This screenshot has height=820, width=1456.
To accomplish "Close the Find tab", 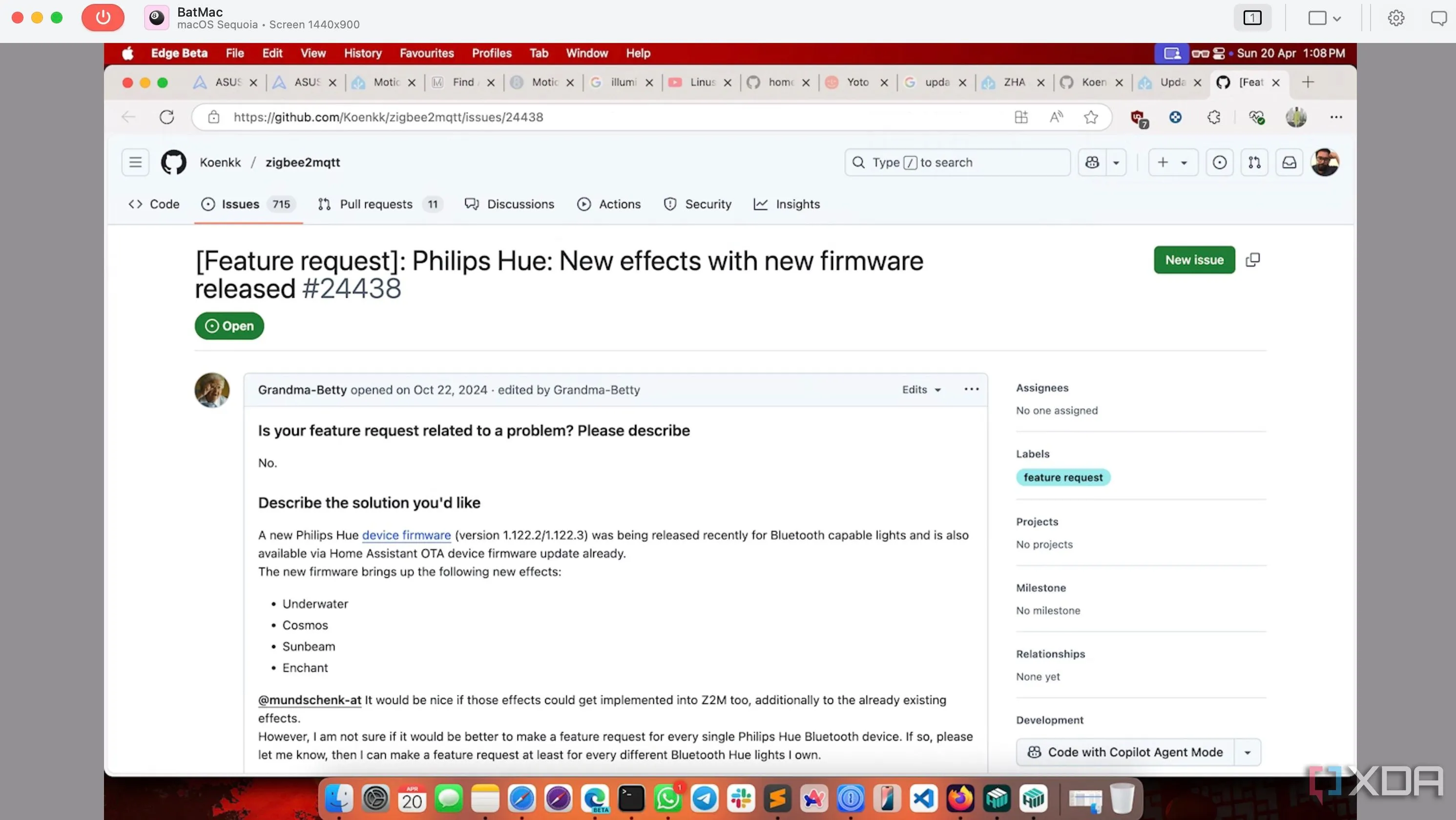I will (x=491, y=82).
